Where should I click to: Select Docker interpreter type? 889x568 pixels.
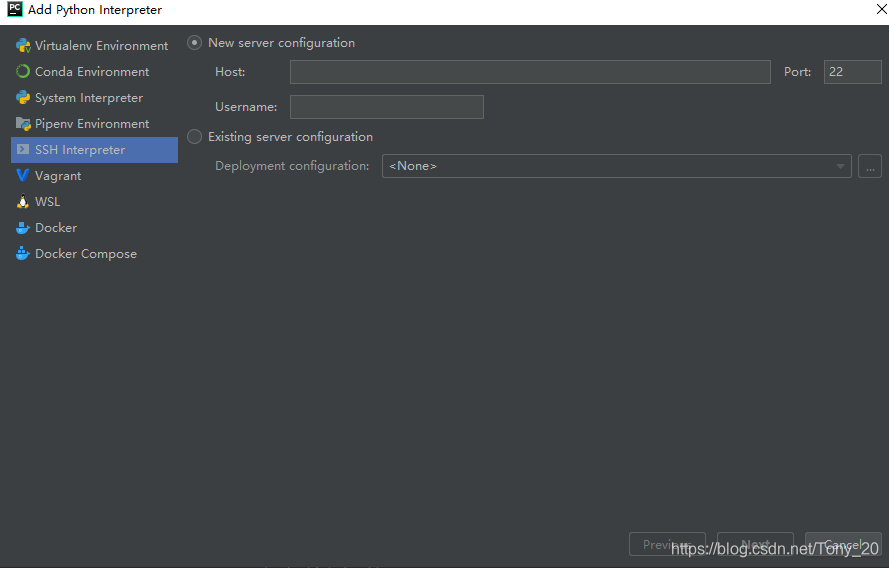tap(94, 228)
